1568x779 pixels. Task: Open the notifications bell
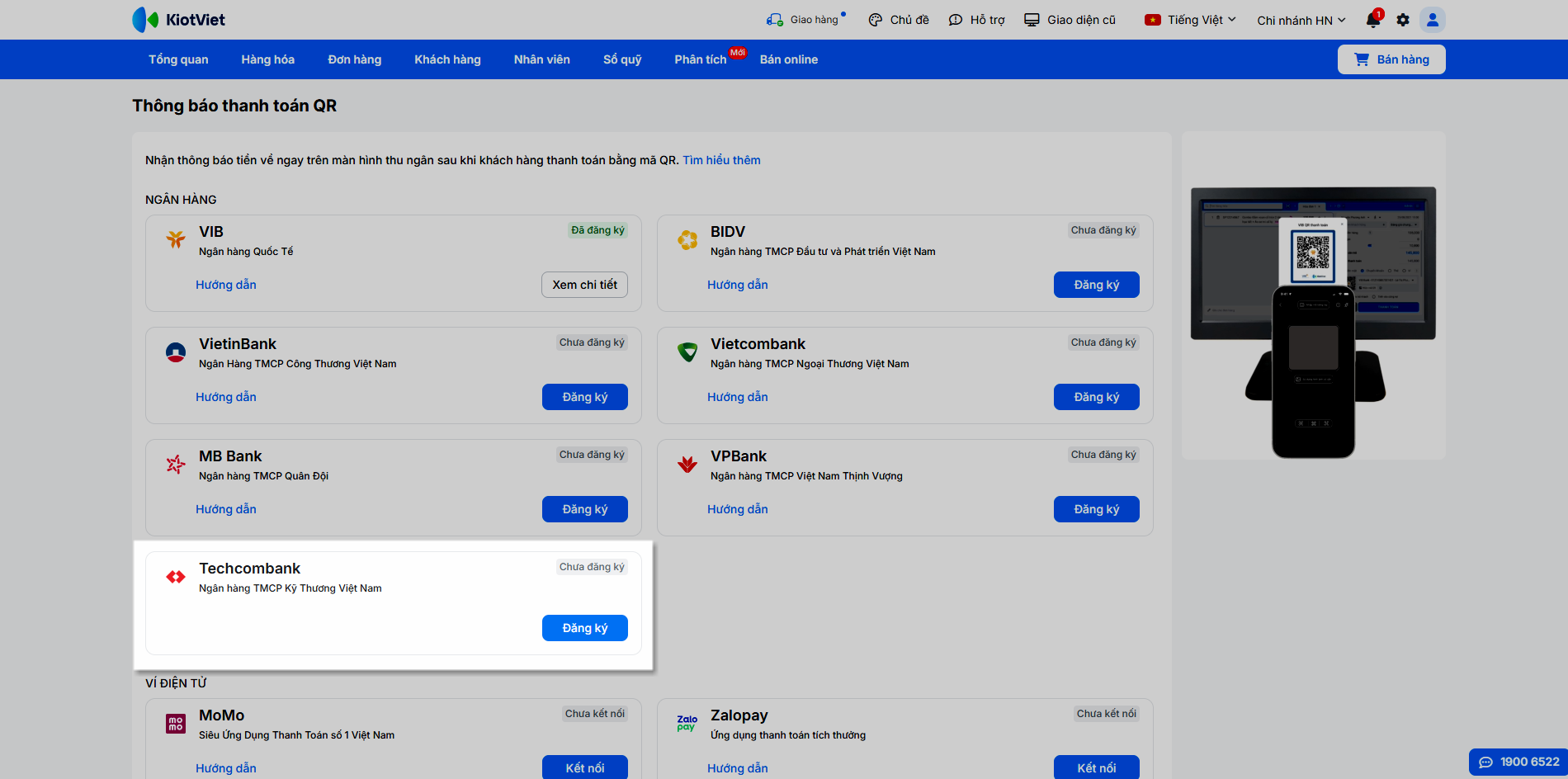click(x=1373, y=20)
